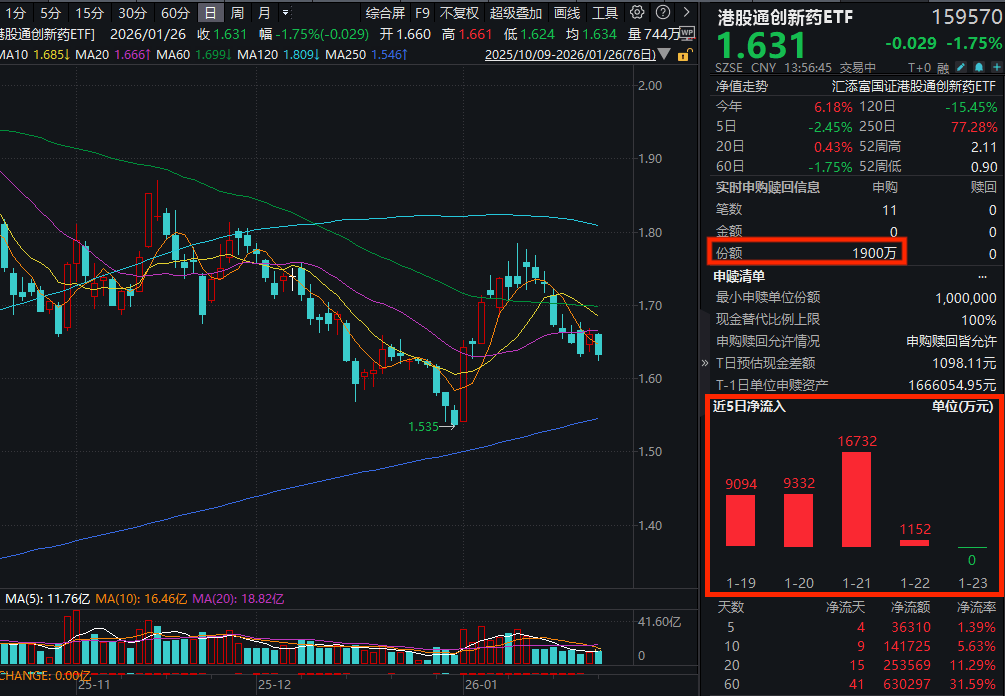
Task: Click the settings gear icon
Action: [637, 12]
